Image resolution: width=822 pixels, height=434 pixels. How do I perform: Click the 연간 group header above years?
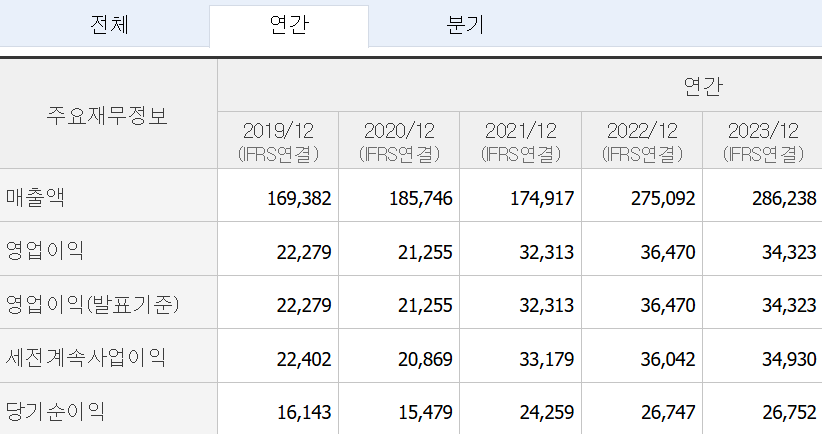click(703, 86)
